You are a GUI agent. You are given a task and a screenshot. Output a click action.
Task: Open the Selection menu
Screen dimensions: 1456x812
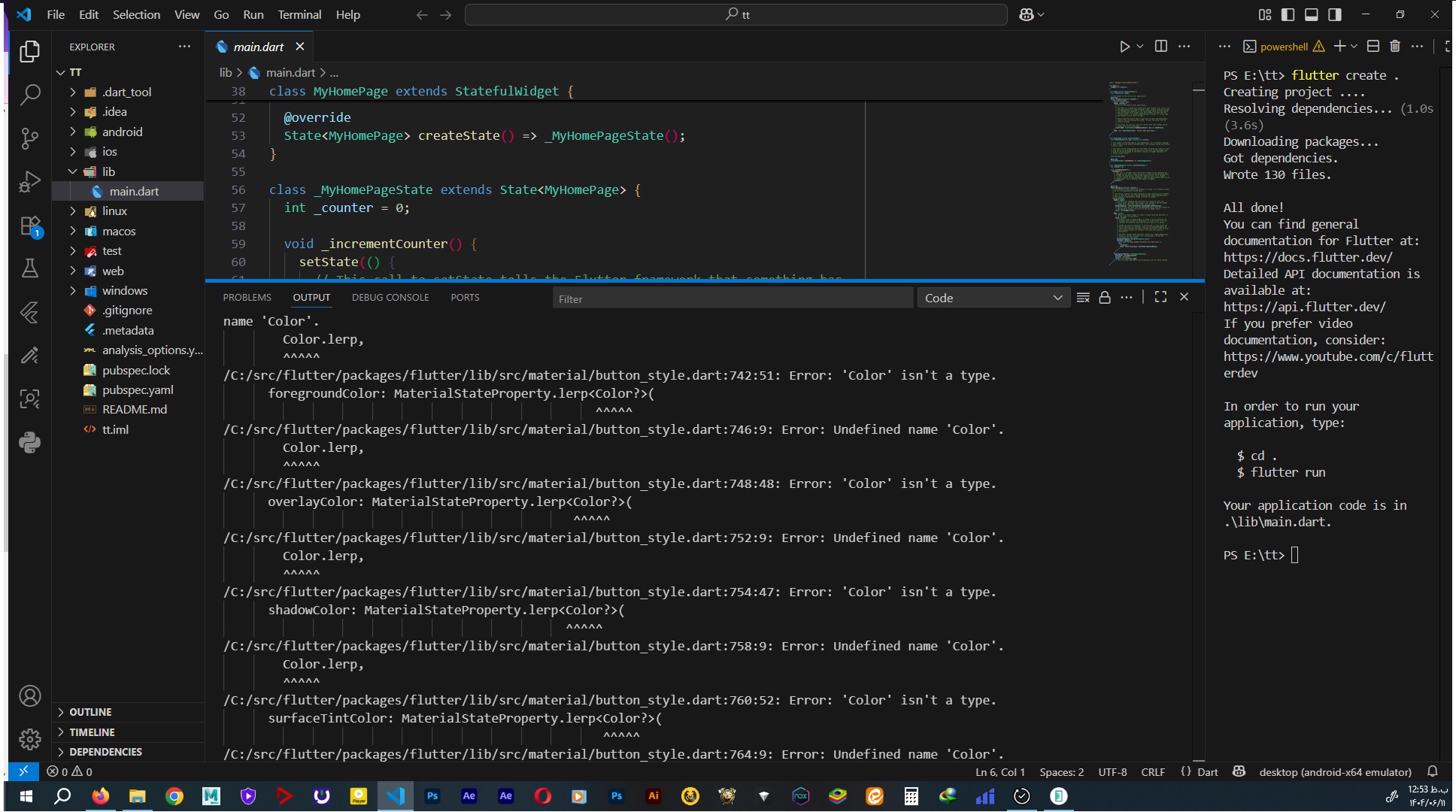[x=136, y=15]
